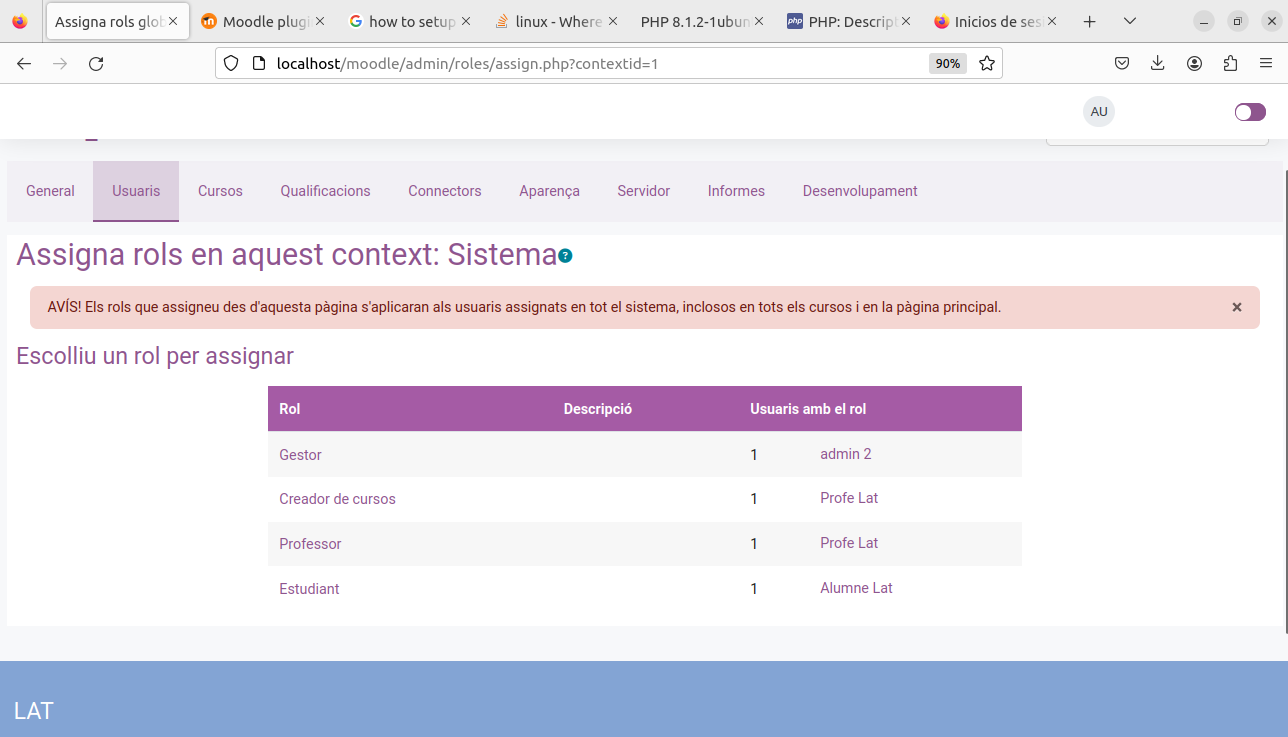Screen dimensions: 1288x737
Task: Open the Gestor role link
Action: (x=300, y=454)
